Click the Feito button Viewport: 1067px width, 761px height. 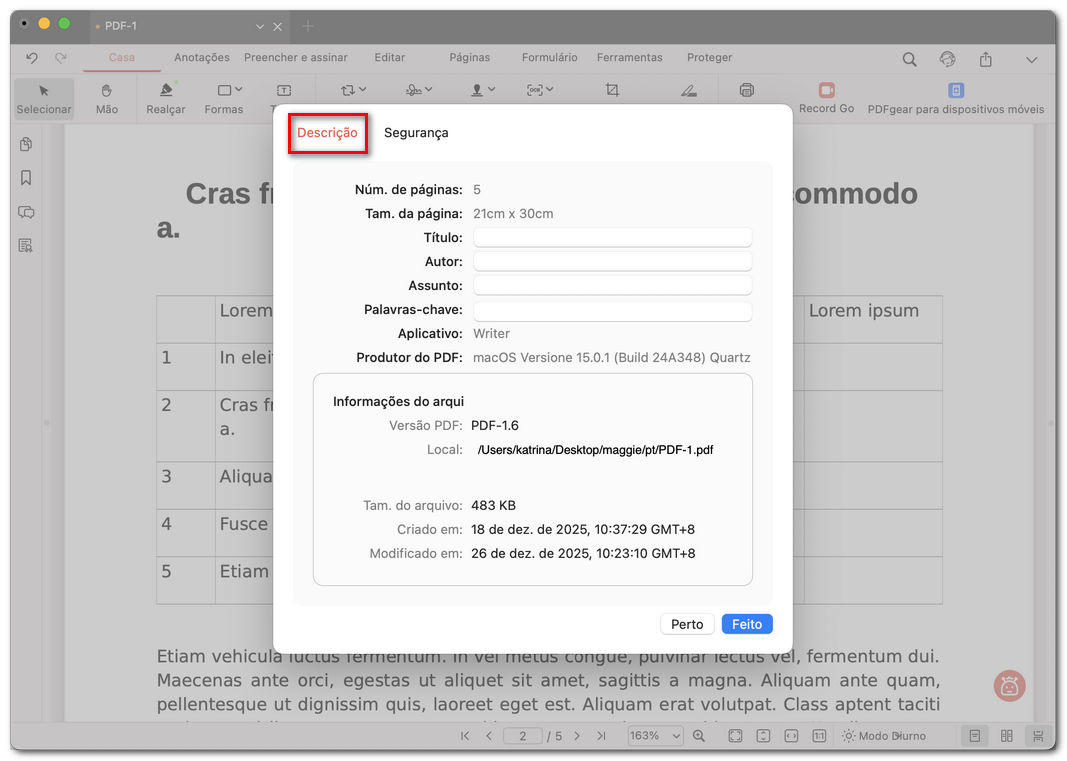tap(746, 623)
